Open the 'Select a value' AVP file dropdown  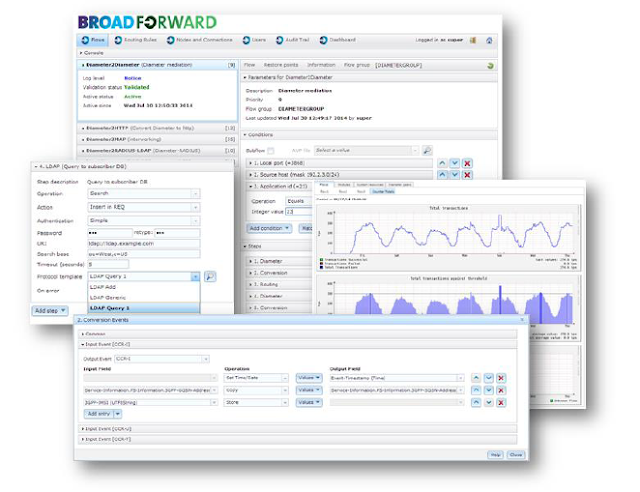coord(367,150)
